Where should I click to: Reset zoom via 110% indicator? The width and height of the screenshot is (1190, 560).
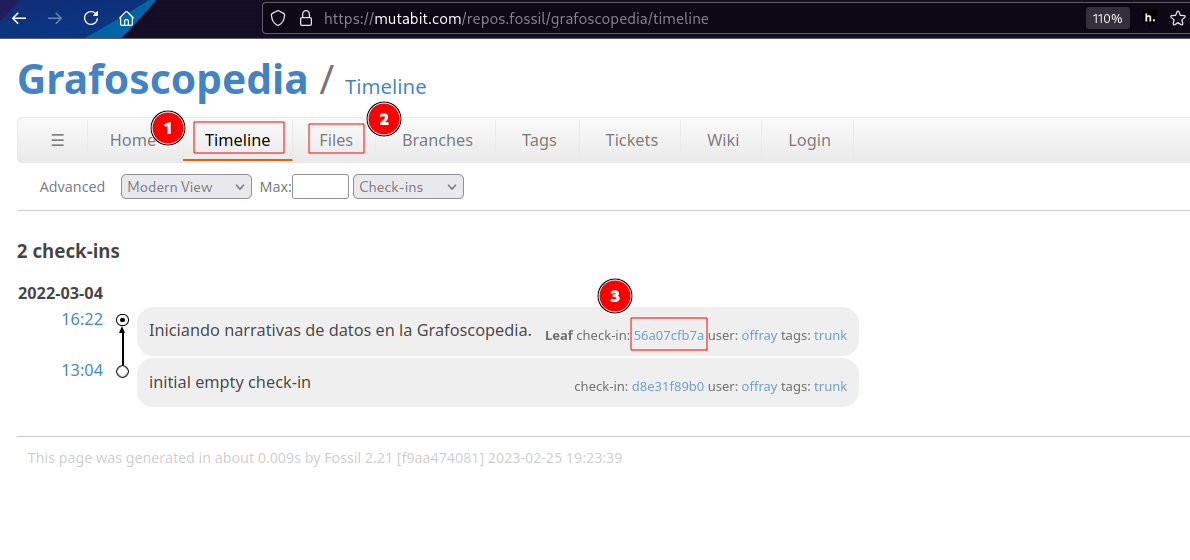[1107, 18]
